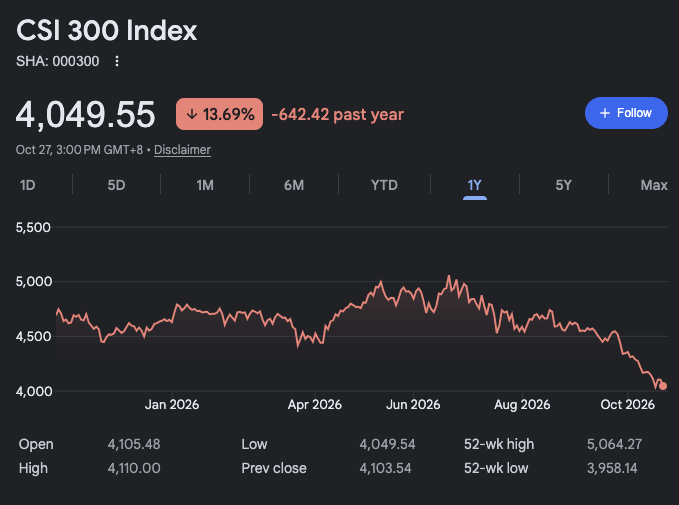Click the Apr 2026 axis label
The image size is (679, 505).
click(315, 405)
